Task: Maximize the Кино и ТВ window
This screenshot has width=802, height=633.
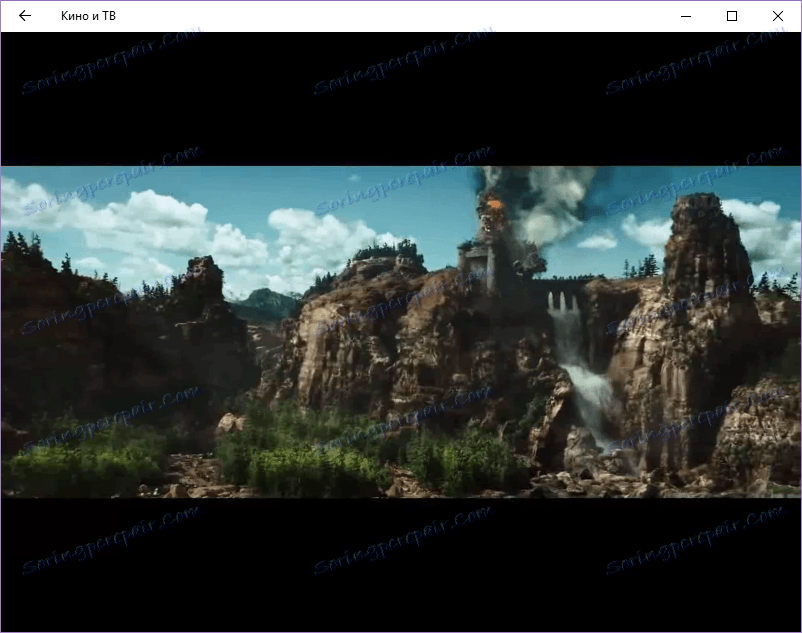Action: (x=732, y=16)
